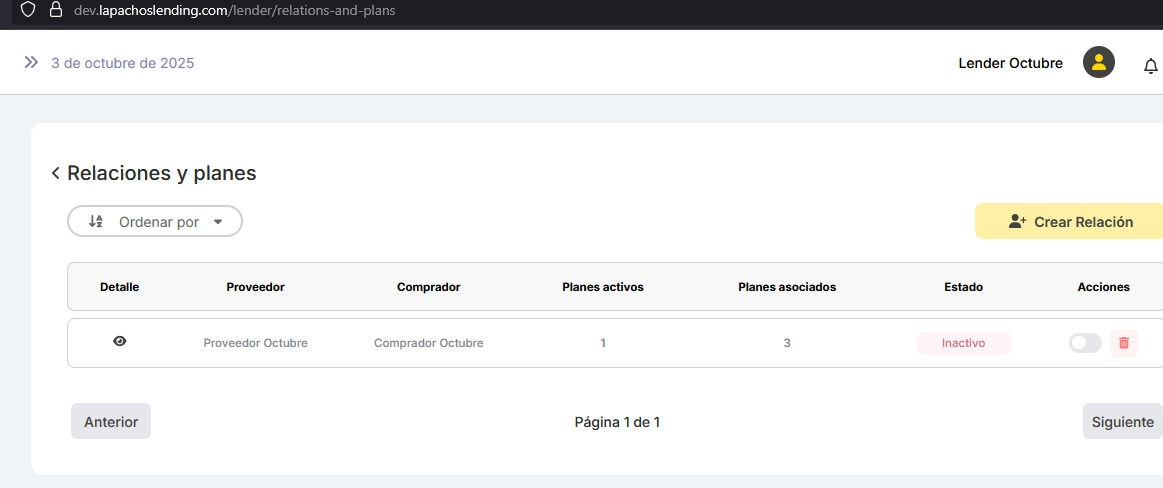1163x488 pixels.
Task: Click the Crear Relación button
Action: (1070, 222)
